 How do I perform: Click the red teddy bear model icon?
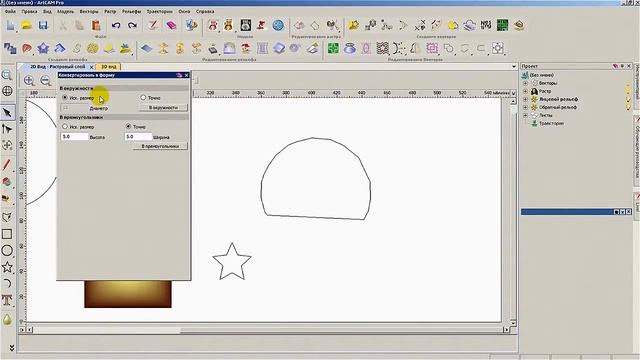(213, 25)
